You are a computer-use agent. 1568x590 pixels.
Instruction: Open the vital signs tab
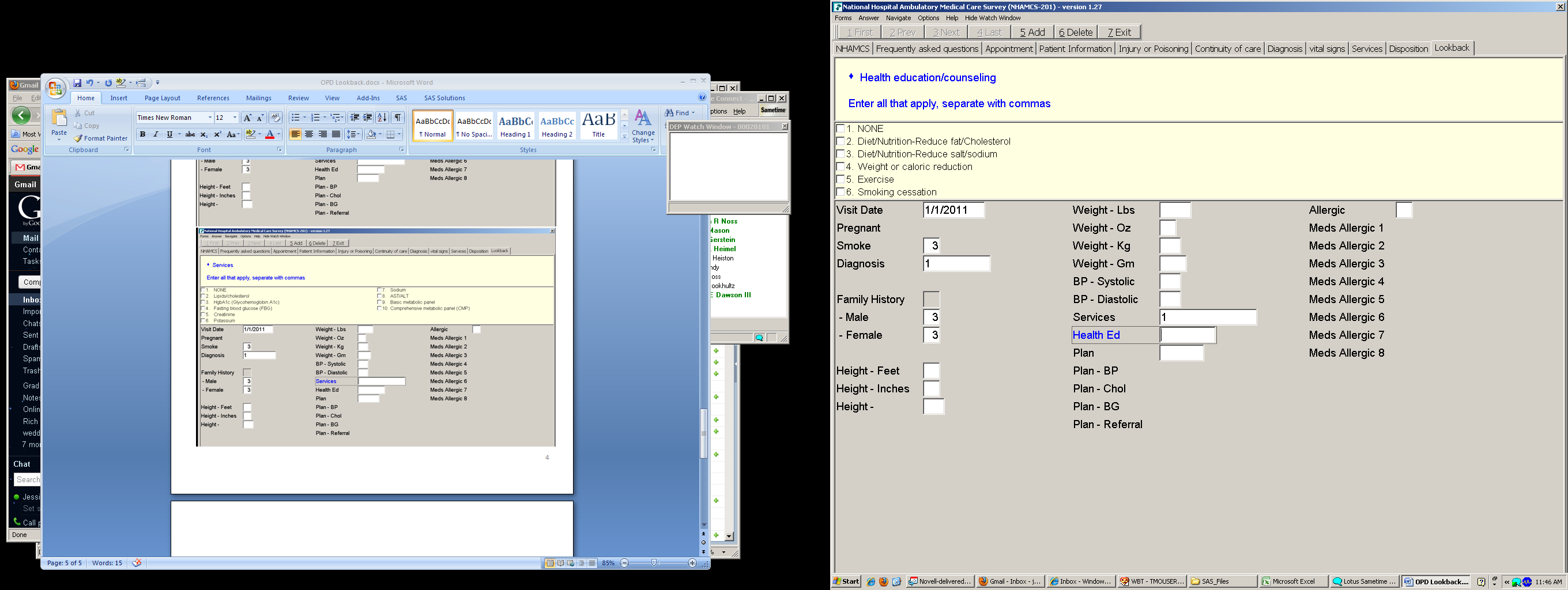[1326, 48]
